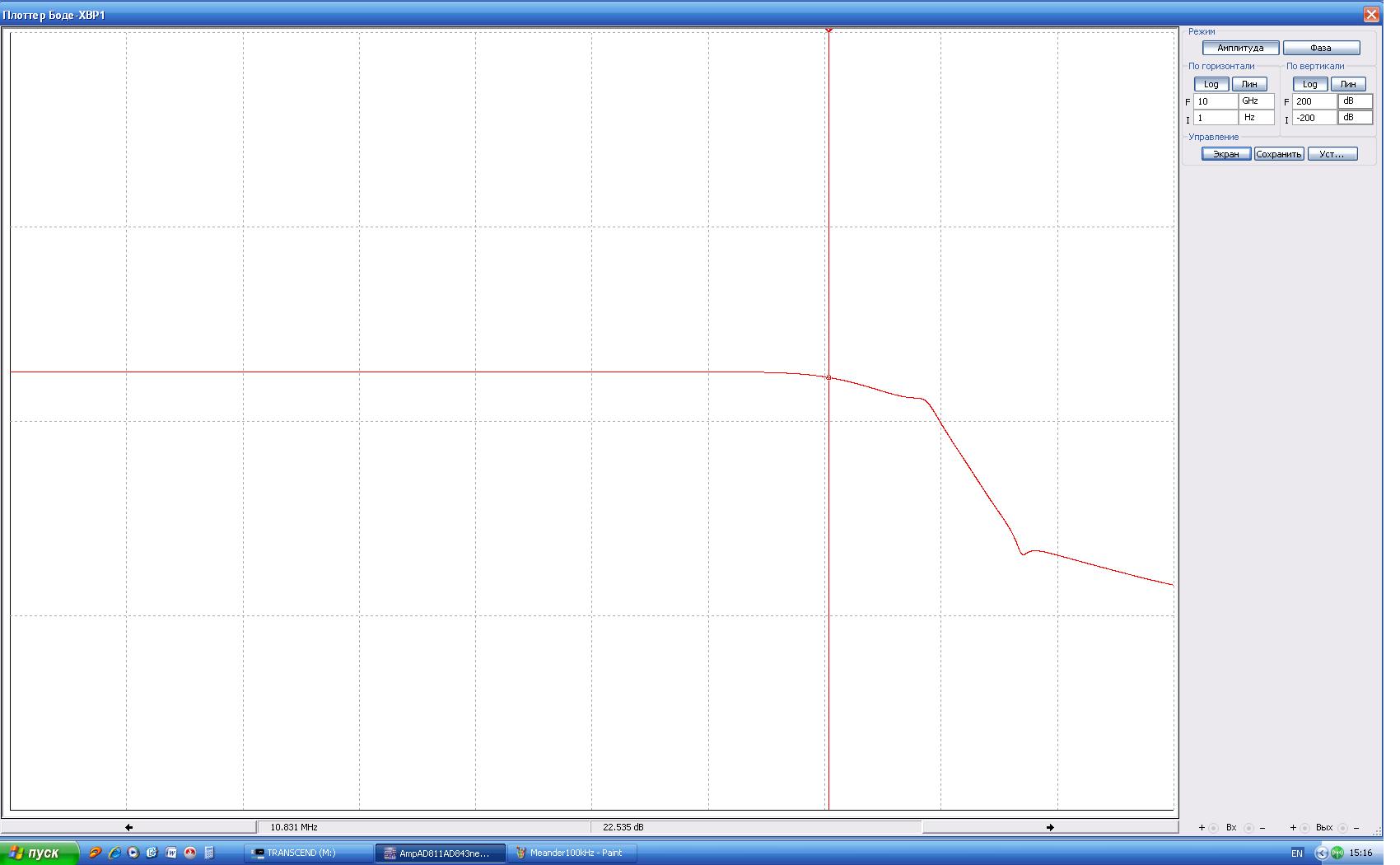Click the 15:16 system clock
Viewport: 1400px width, 865px height.
(x=1361, y=853)
